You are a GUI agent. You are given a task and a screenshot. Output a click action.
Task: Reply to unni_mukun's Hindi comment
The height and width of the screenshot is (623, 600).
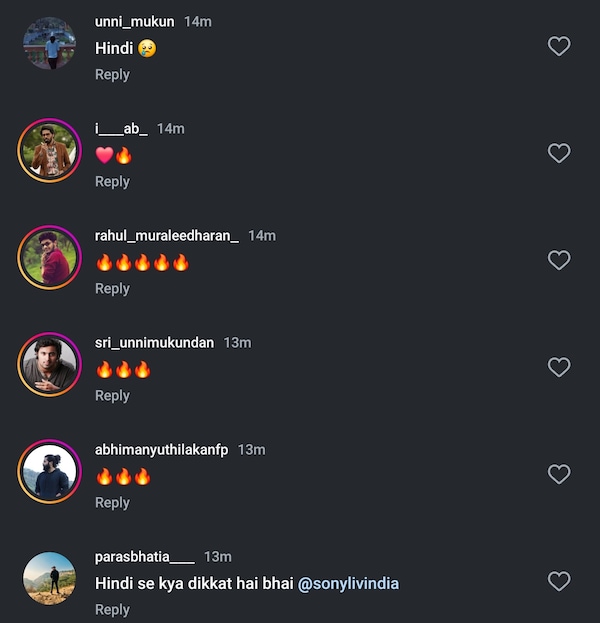pos(112,74)
